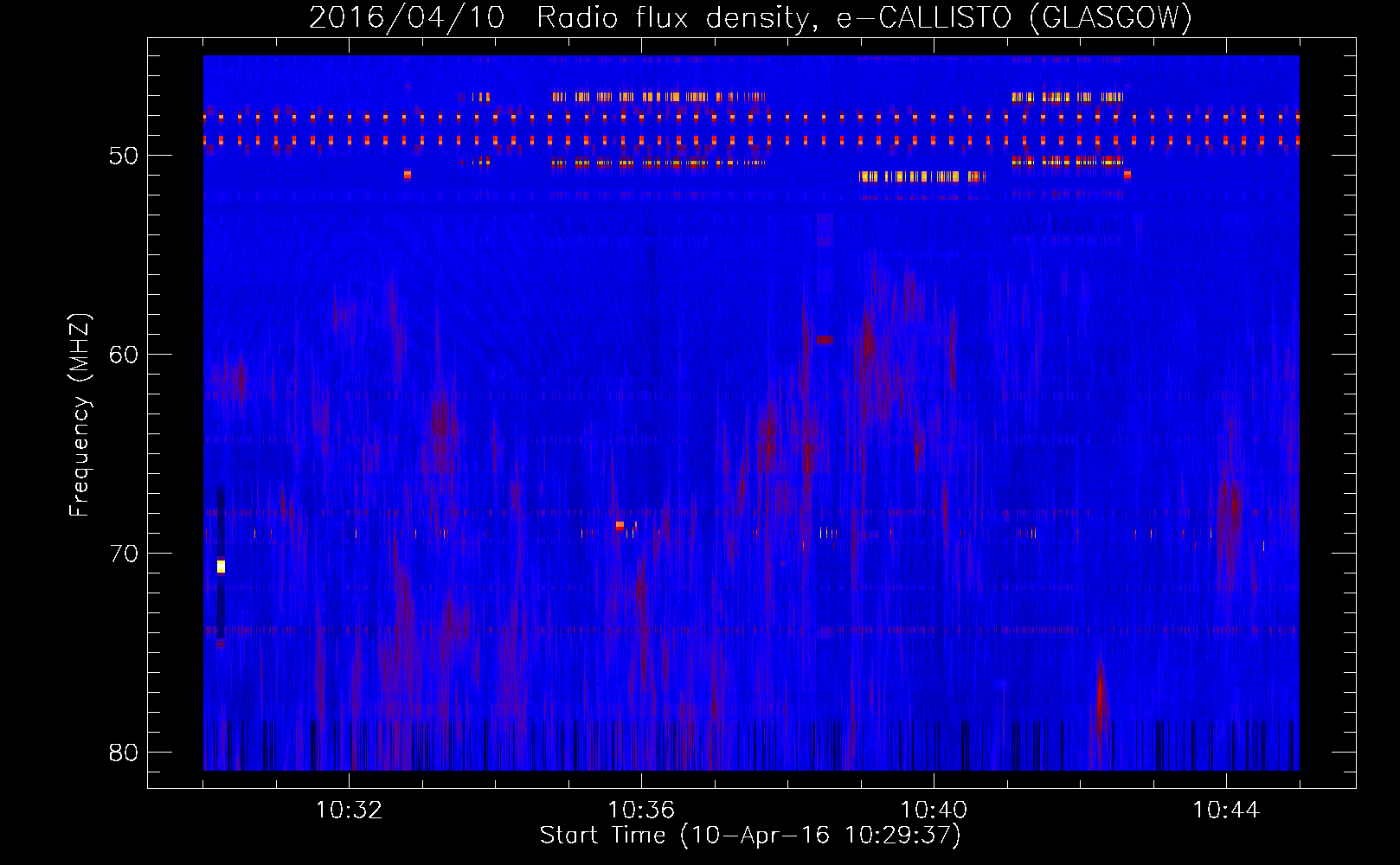The width and height of the screenshot is (1400, 865).
Task: Click the 50 frequency tick label
Action: pos(124,156)
